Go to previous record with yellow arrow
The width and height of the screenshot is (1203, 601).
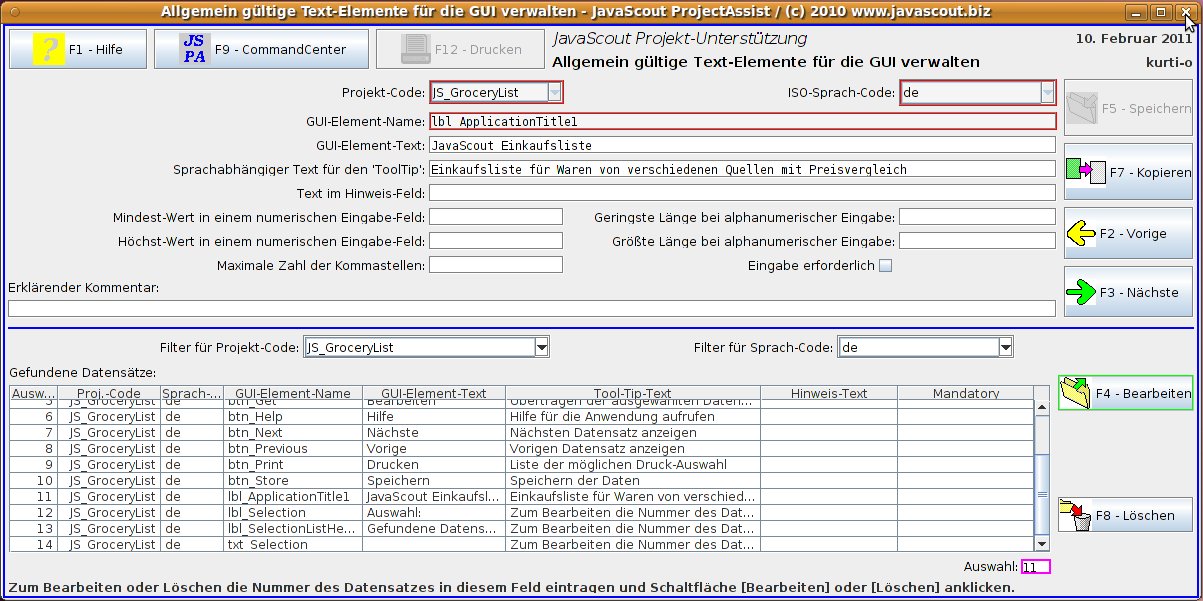pyautogui.click(x=1081, y=234)
